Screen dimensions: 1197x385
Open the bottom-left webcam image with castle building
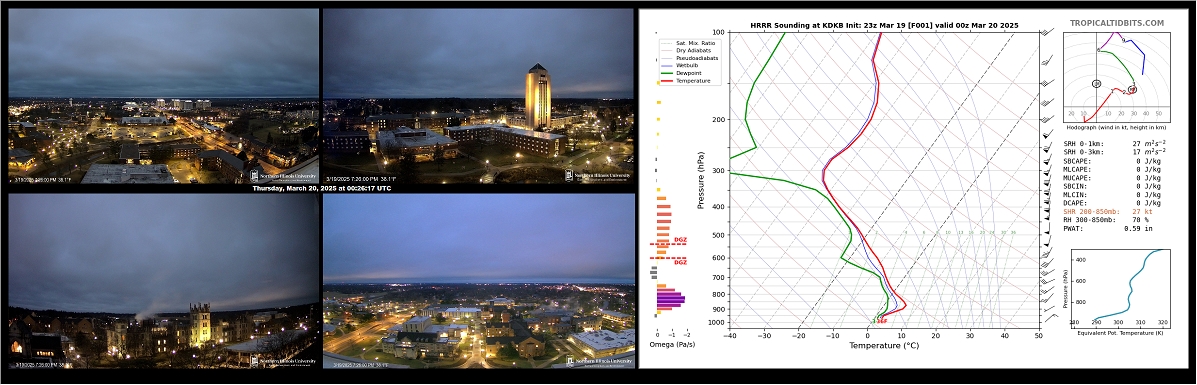(163, 281)
